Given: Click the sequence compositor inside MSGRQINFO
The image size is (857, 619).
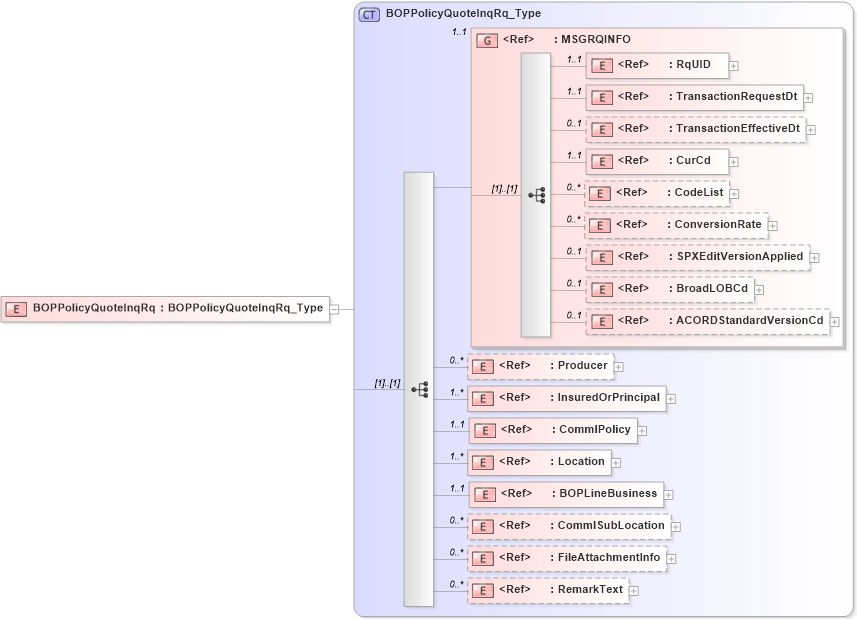Looking at the screenshot, I should (540, 196).
